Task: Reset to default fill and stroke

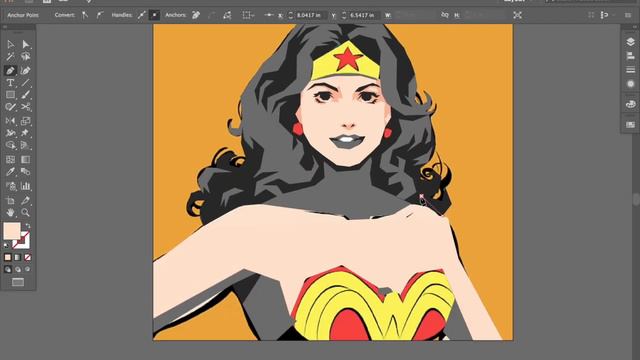Action: [6, 245]
